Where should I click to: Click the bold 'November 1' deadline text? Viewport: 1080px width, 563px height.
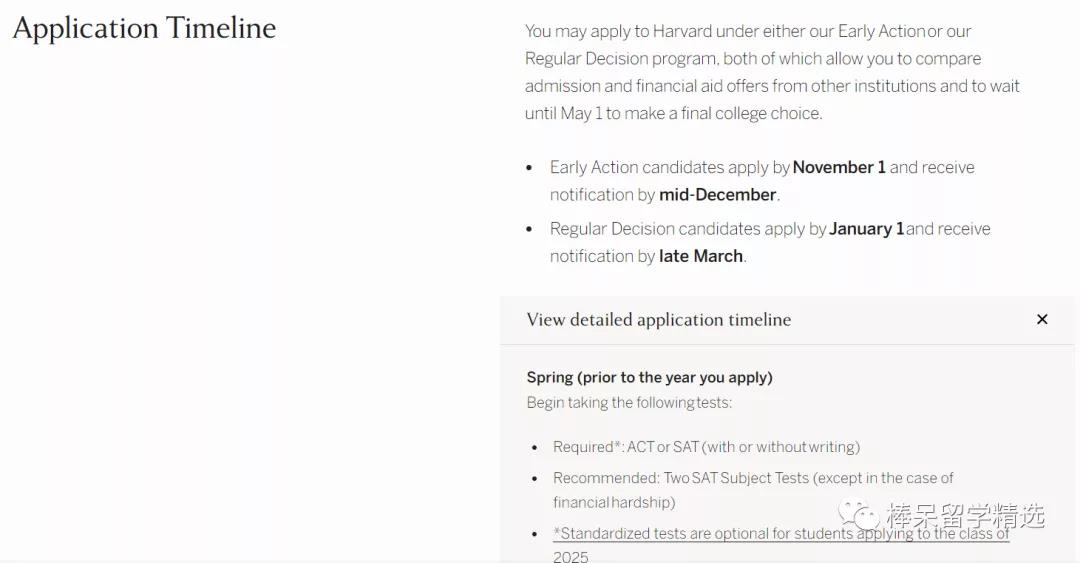point(839,167)
